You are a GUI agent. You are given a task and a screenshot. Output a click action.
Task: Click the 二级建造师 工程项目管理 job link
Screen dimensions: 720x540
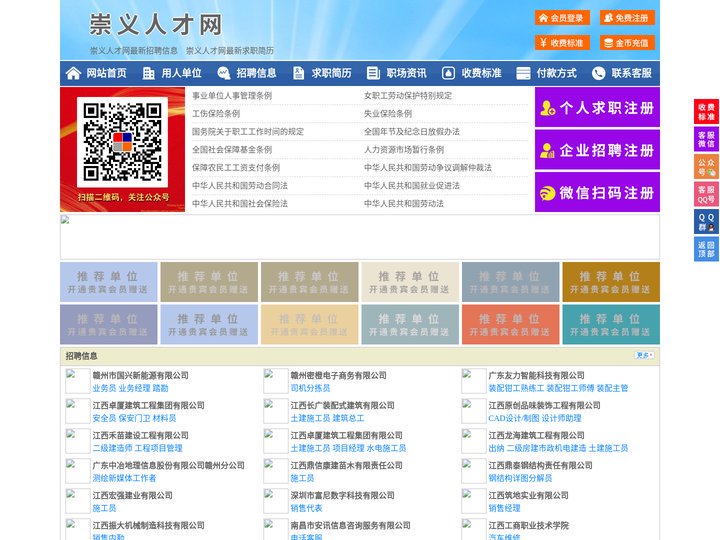tap(137, 448)
